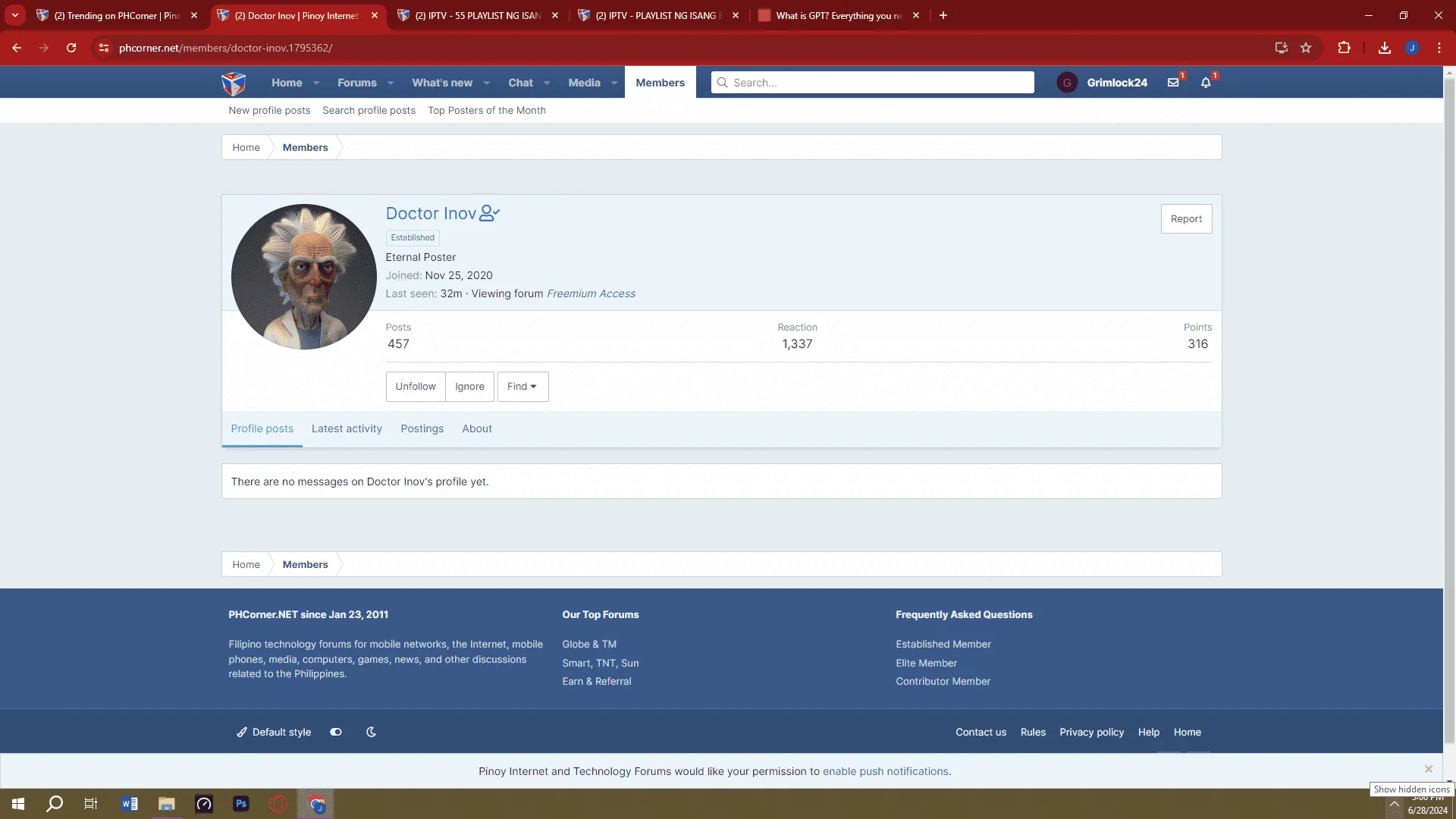Close the What is GPT tab
1456x819 pixels.
(916, 15)
